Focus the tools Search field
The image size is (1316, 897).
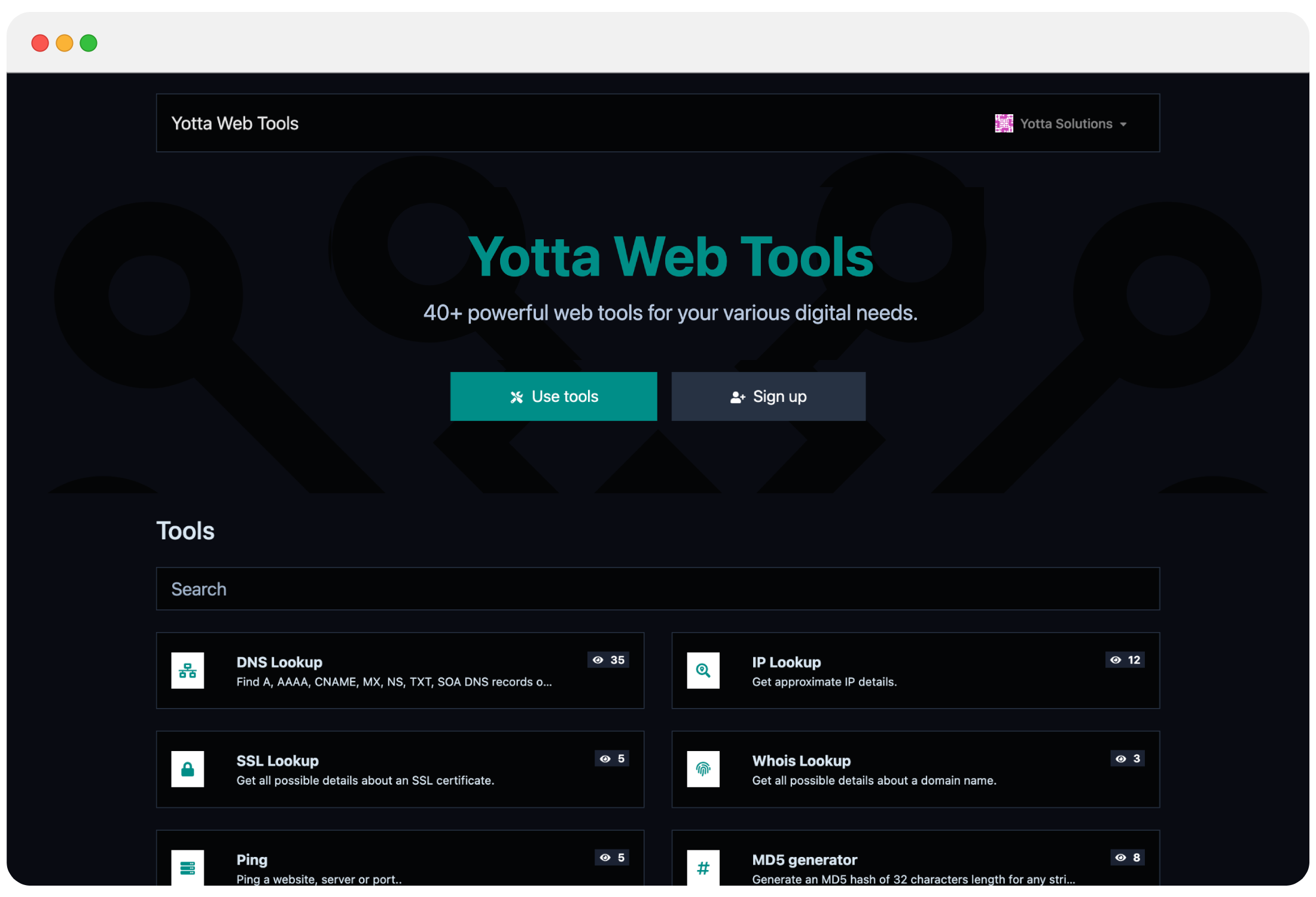[x=657, y=589]
